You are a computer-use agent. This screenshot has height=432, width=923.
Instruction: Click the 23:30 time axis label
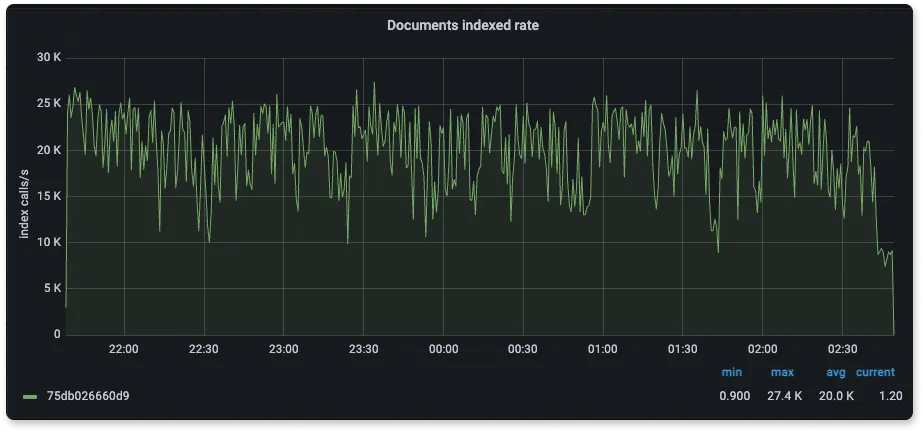[363, 349]
